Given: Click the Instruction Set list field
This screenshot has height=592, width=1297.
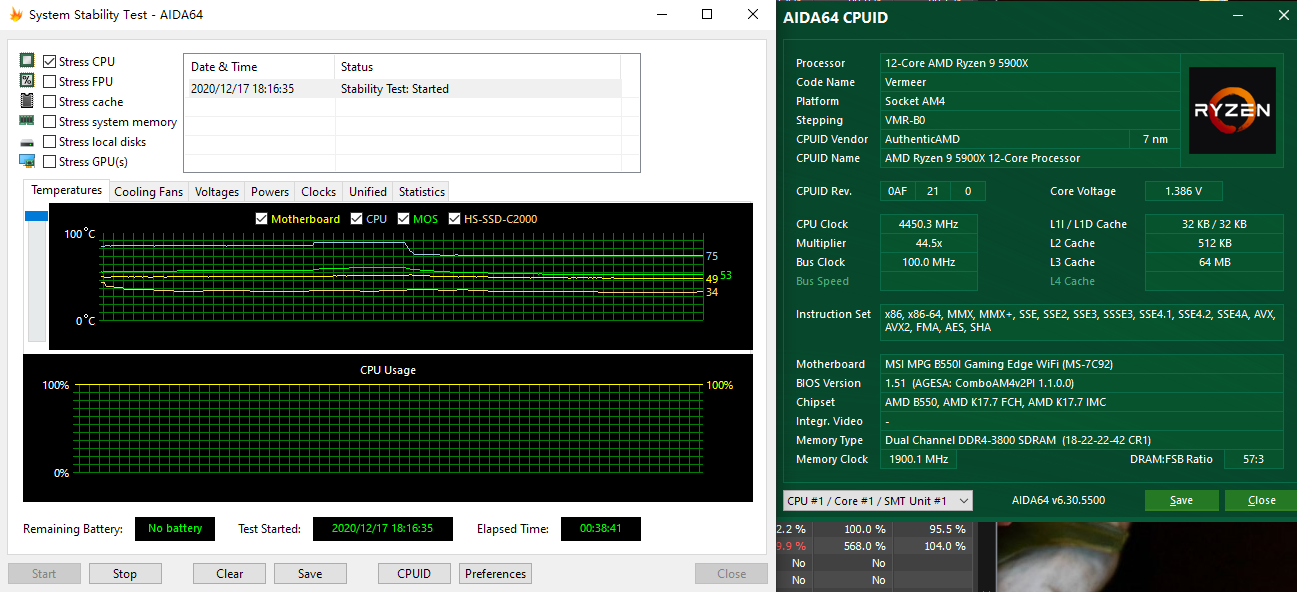Looking at the screenshot, I should coord(1081,321).
